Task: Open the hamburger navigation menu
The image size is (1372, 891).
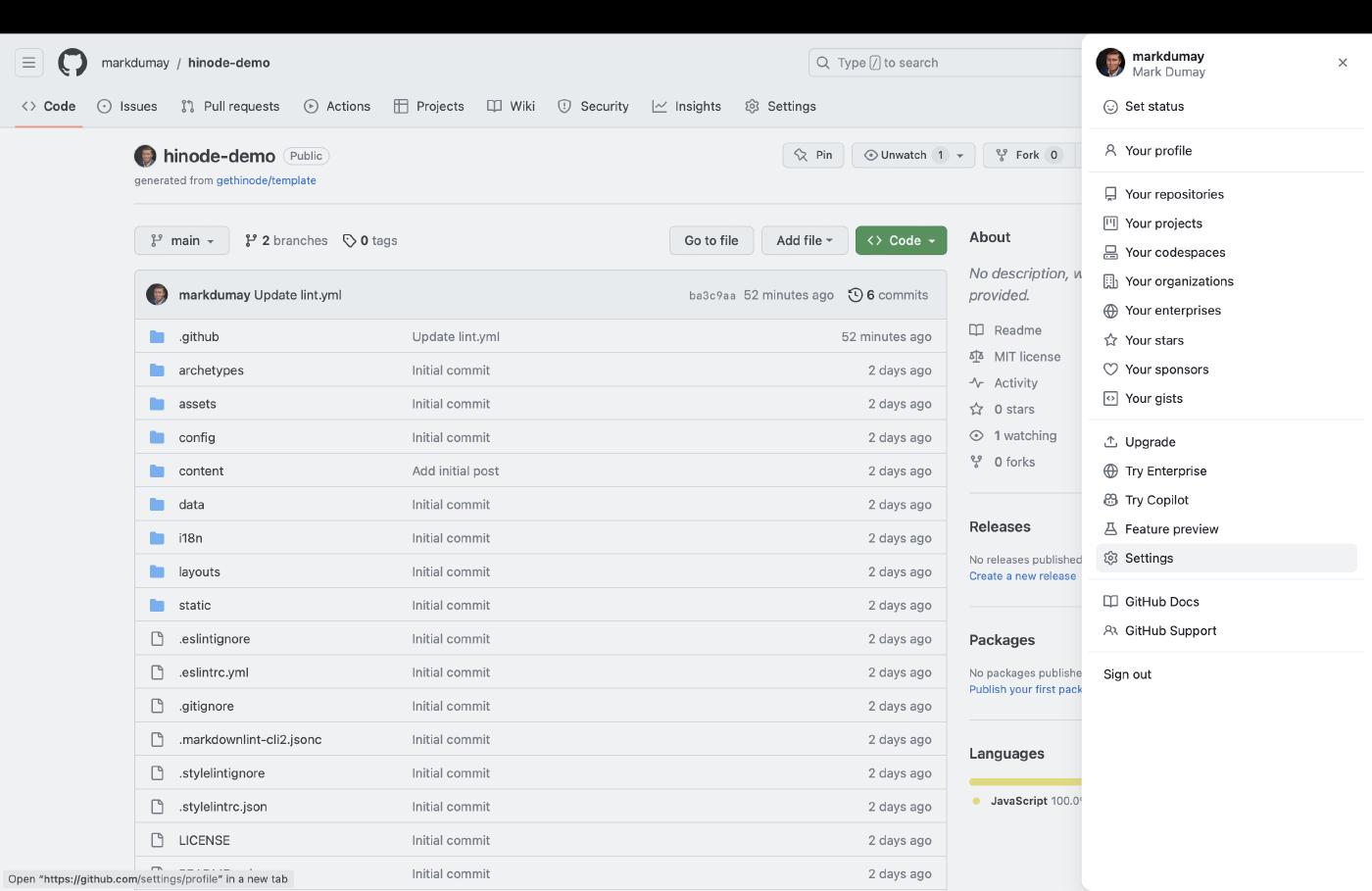Action: point(28,63)
